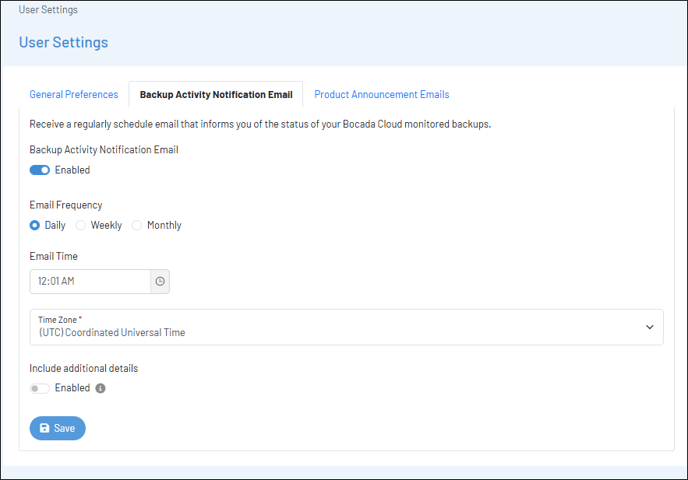Select the Daily frequency radio button

pyautogui.click(x=35, y=225)
